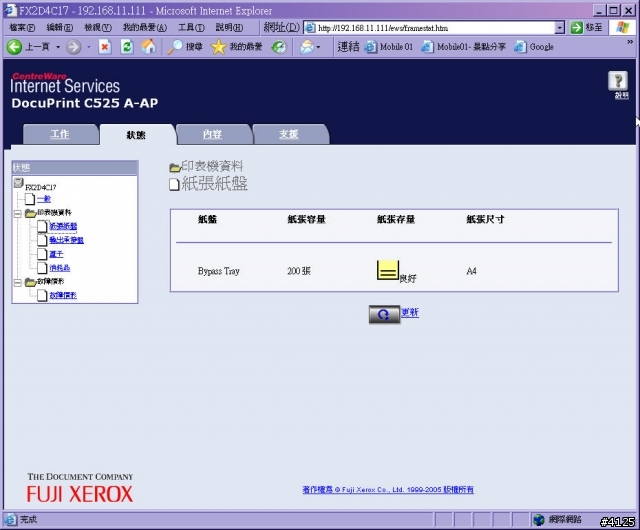Open Favorites via the star icon

218,47
